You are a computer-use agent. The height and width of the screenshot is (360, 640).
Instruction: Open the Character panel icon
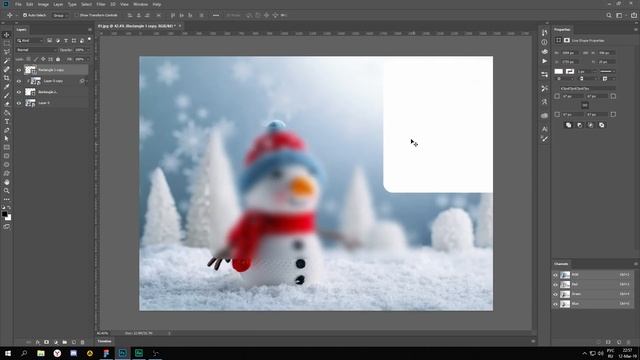click(544, 129)
